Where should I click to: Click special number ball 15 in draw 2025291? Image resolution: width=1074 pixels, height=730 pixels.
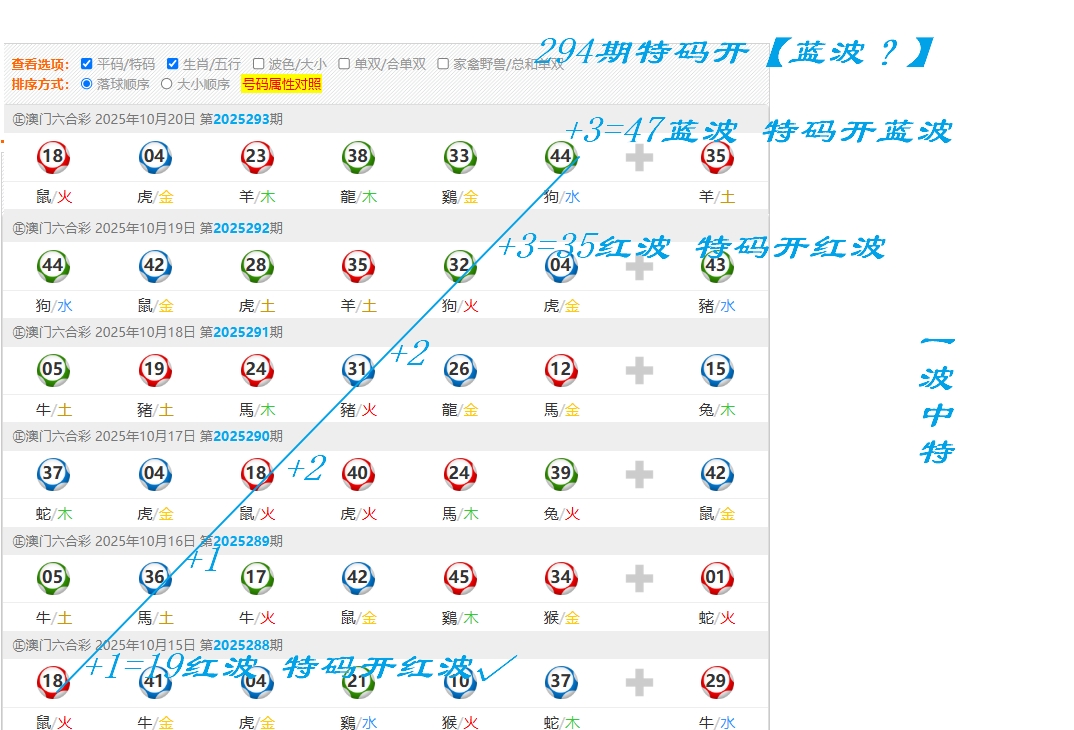[x=716, y=370]
